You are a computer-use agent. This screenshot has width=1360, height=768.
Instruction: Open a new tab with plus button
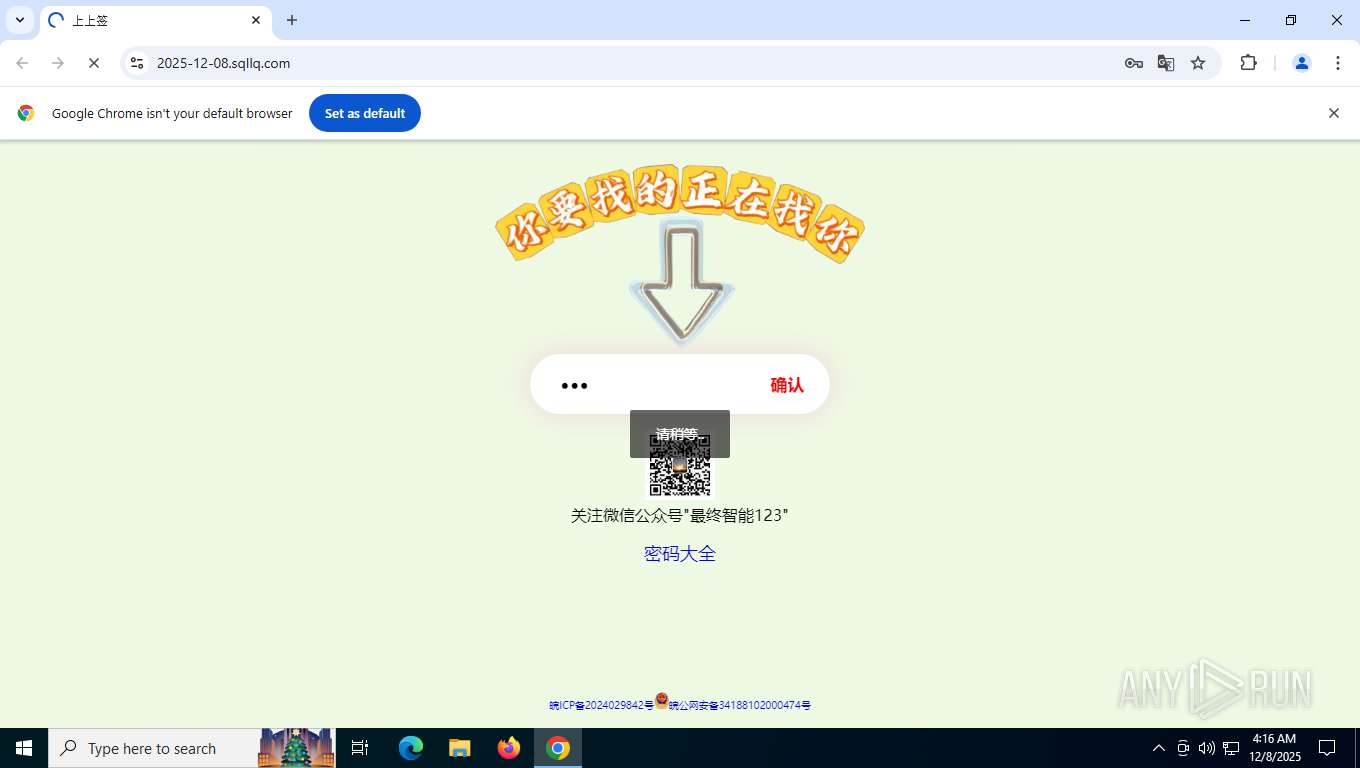(x=292, y=20)
